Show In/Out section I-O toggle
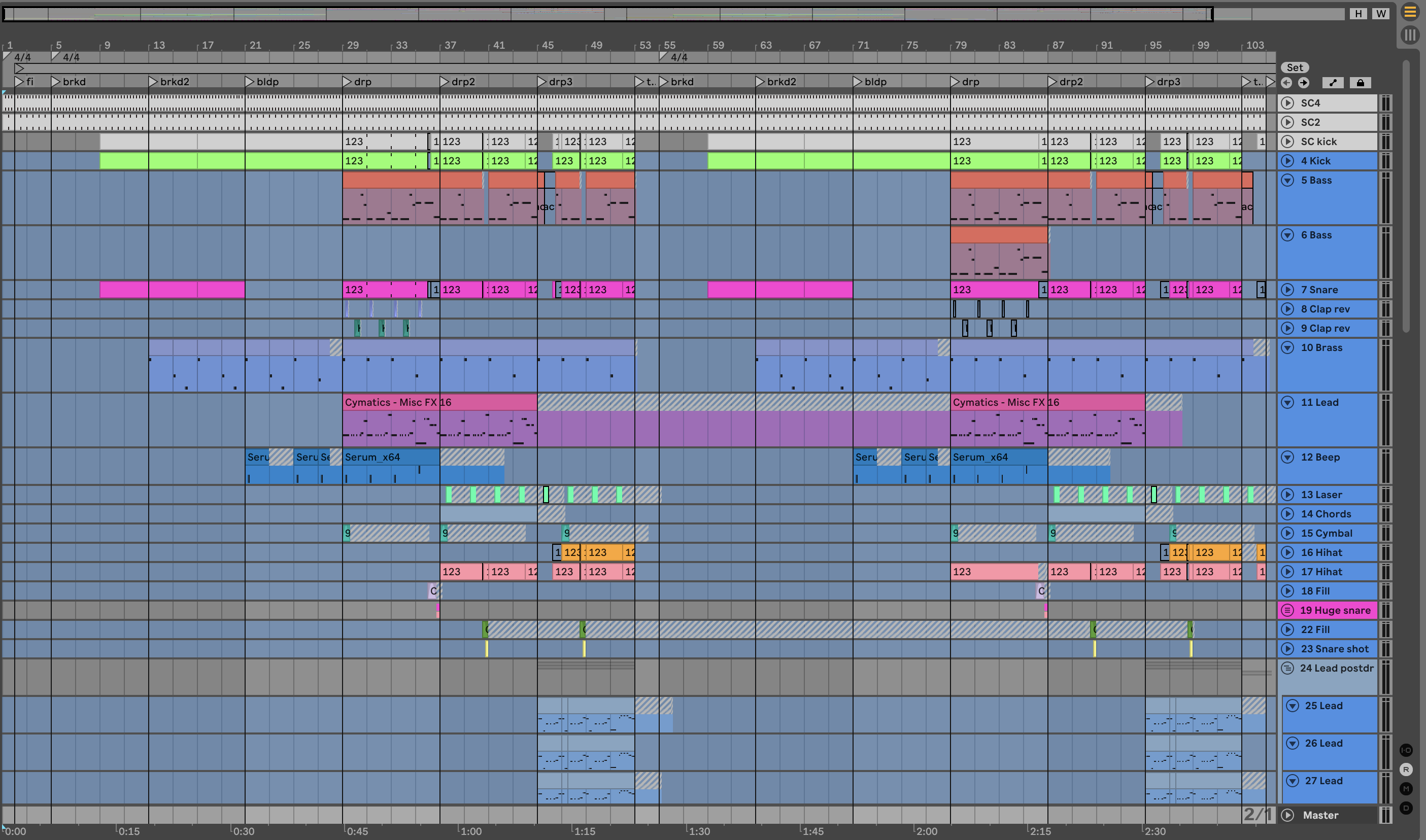 (1406, 751)
